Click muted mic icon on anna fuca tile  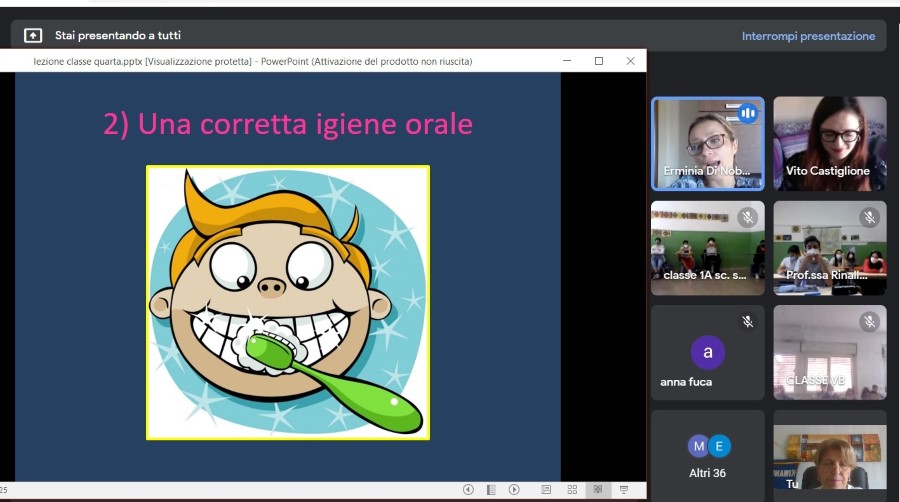[x=747, y=321]
